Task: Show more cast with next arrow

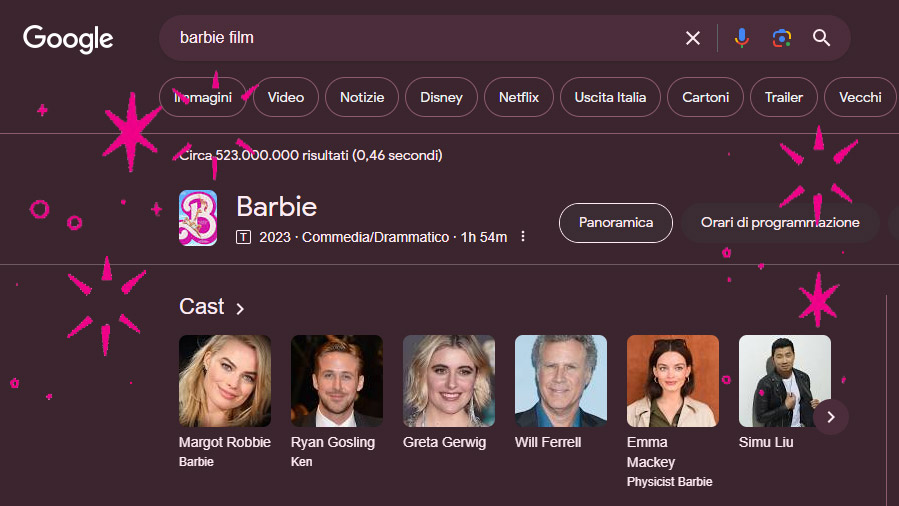Action: pyautogui.click(x=831, y=417)
